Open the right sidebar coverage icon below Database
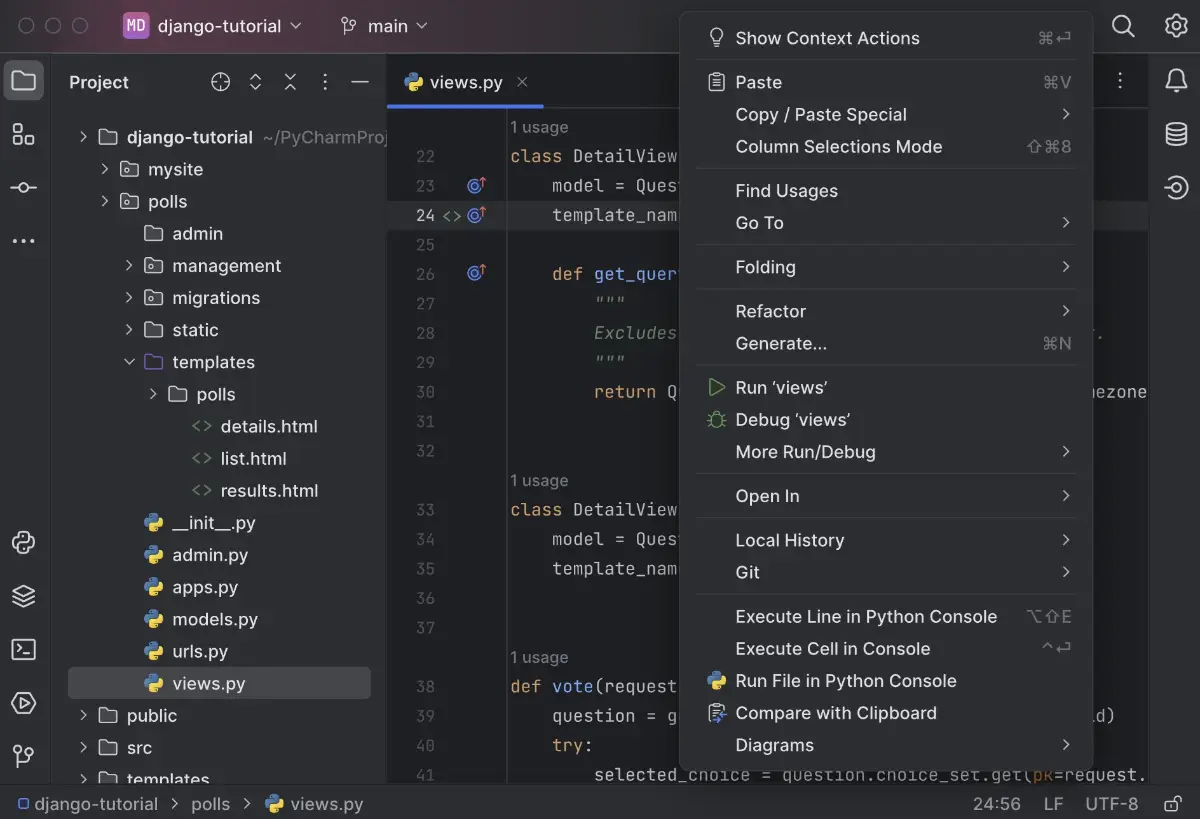1200x819 pixels. pos(1176,187)
